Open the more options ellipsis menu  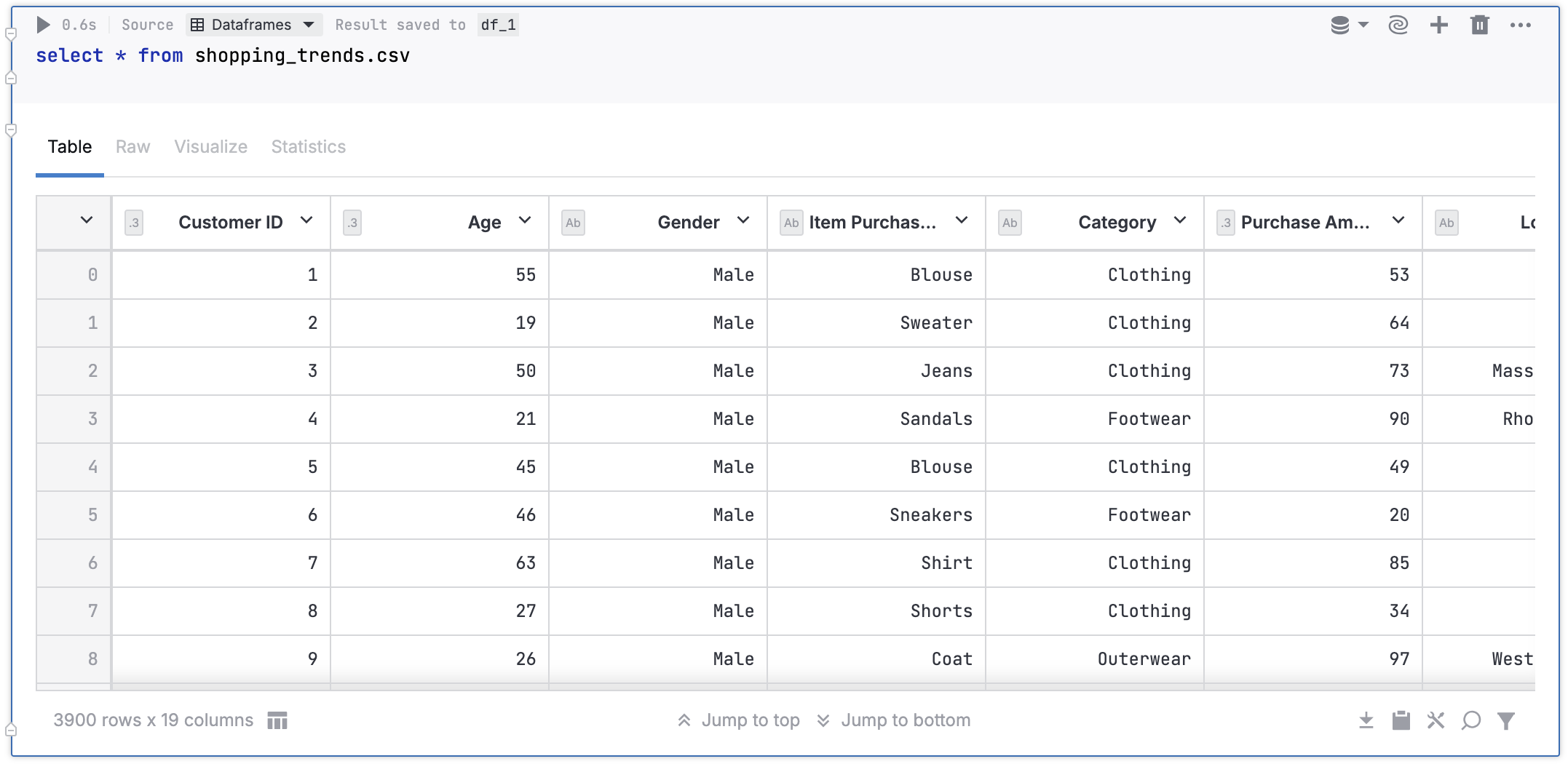(1520, 25)
